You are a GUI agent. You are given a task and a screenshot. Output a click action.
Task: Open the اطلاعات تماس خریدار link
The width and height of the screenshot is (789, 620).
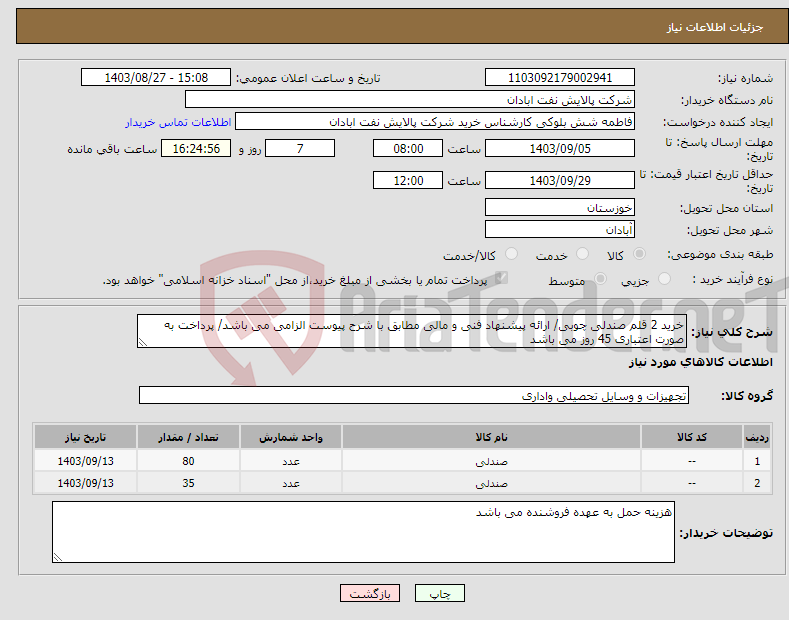[178, 122]
